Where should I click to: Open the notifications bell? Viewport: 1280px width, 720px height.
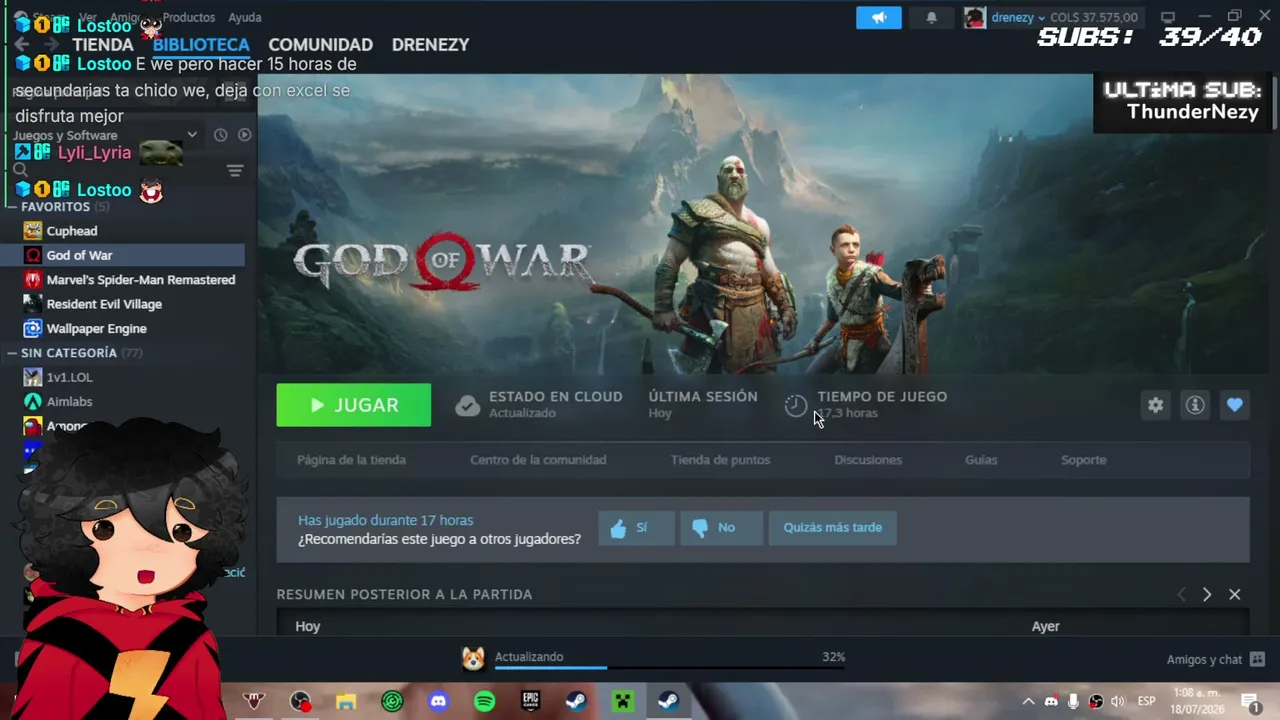pyautogui.click(x=931, y=18)
